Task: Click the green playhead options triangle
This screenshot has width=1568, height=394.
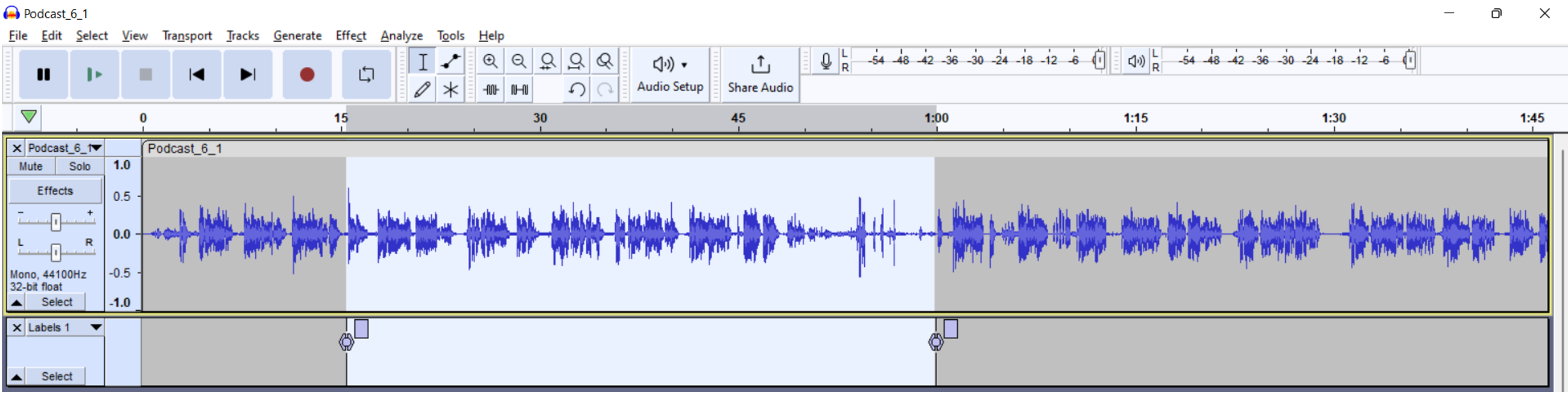Action: click(x=28, y=116)
